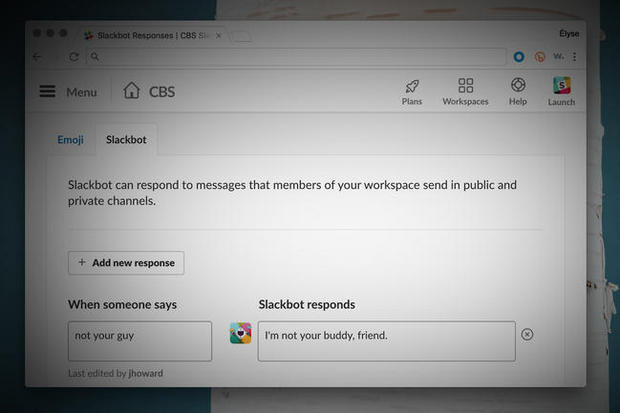The image size is (620, 413).
Task: Click the Menu label
Action: [x=81, y=92]
